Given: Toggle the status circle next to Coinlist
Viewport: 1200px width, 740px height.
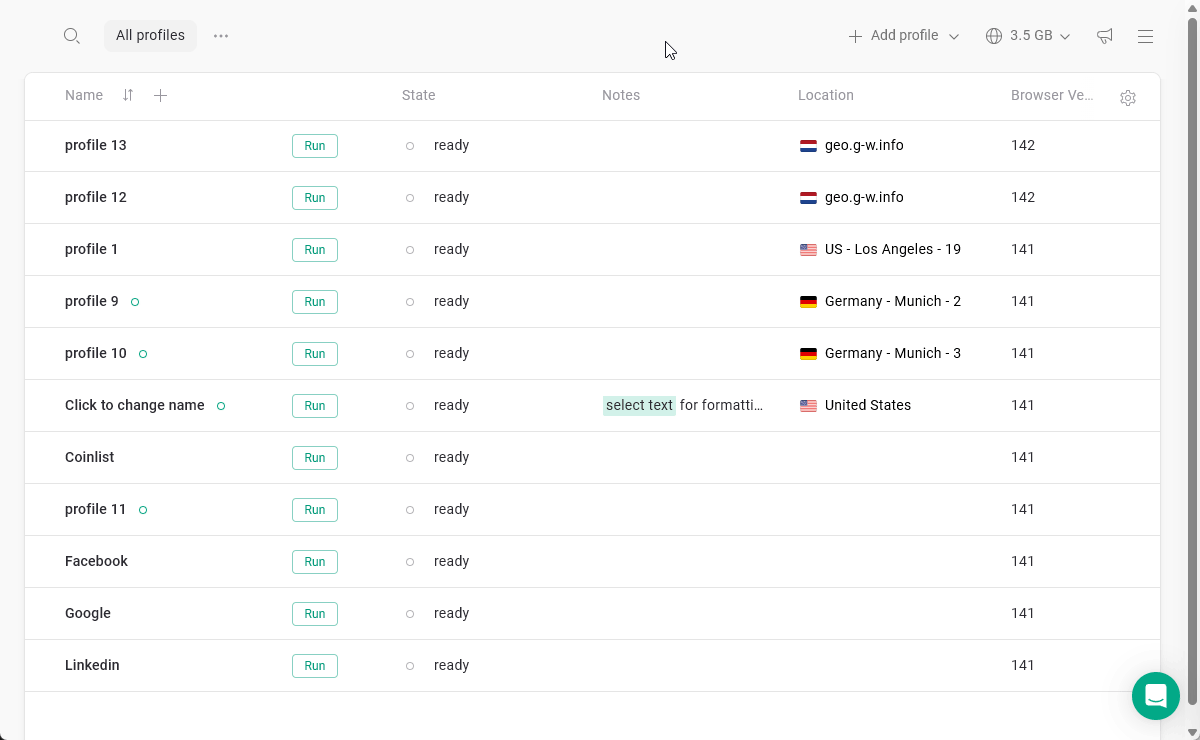Looking at the screenshot, I should [410, 457].
